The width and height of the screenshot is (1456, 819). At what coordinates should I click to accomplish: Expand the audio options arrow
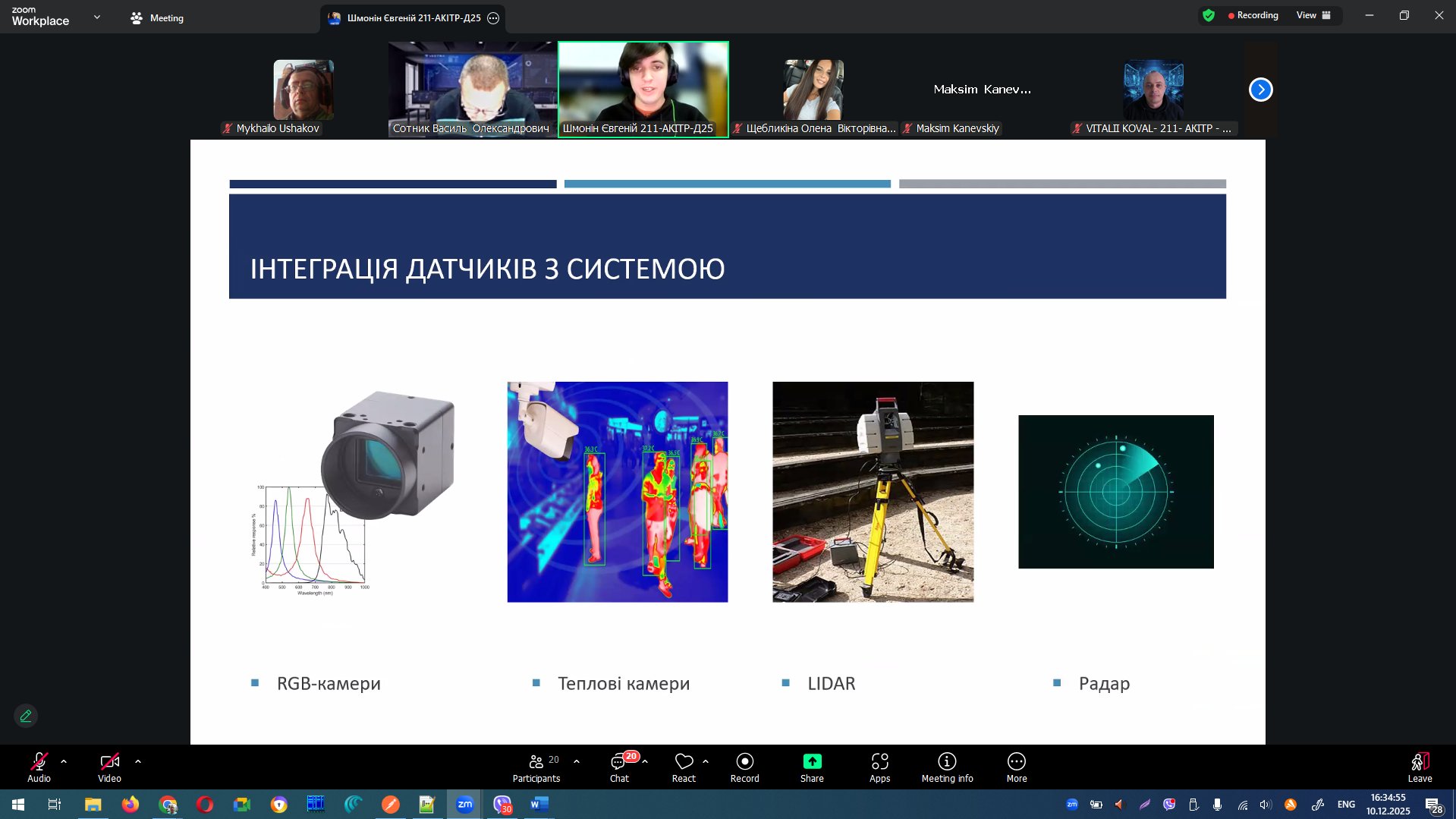coord(64,761)
